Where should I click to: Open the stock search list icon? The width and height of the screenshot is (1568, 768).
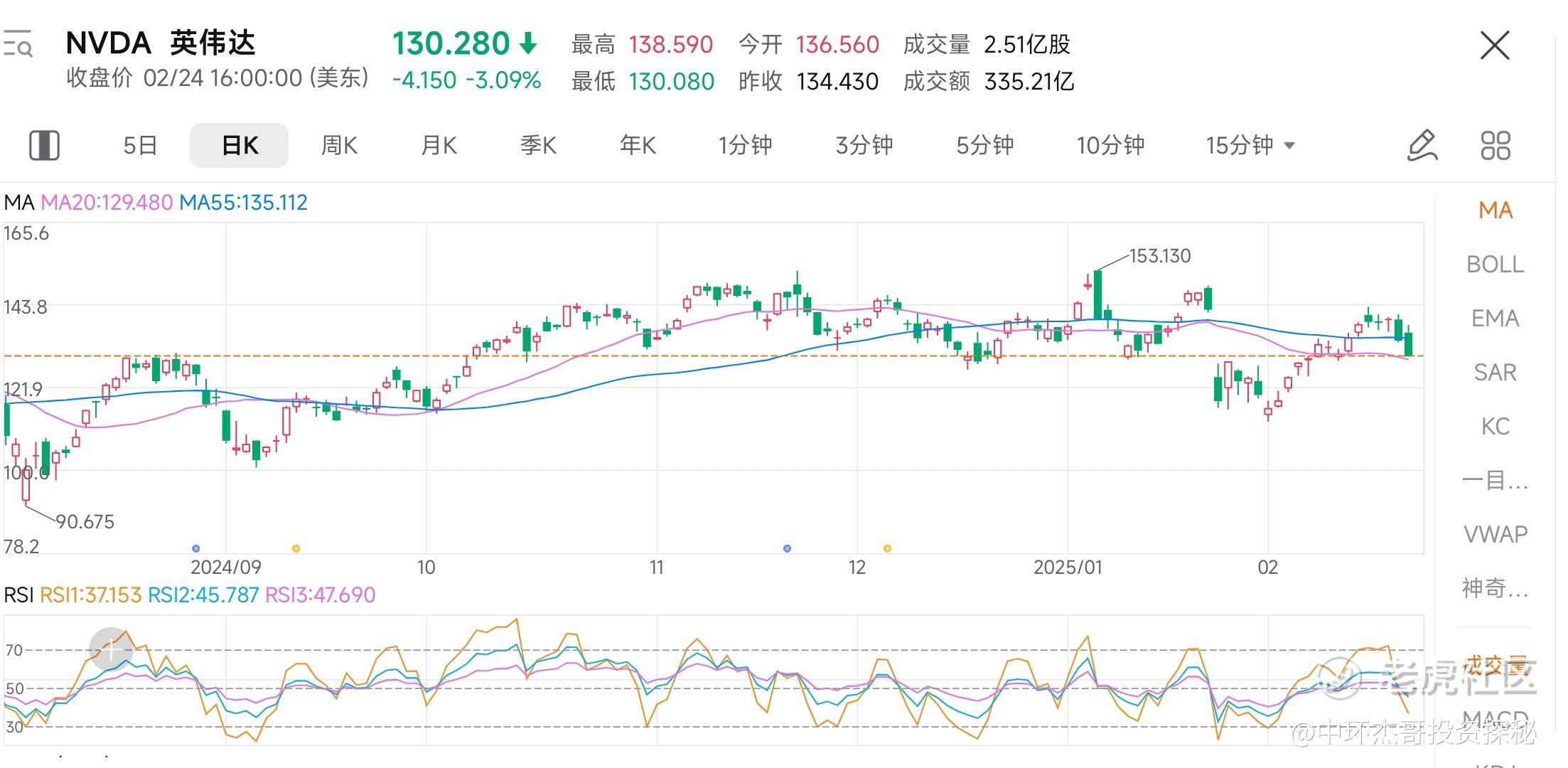(x=18, y=44)
